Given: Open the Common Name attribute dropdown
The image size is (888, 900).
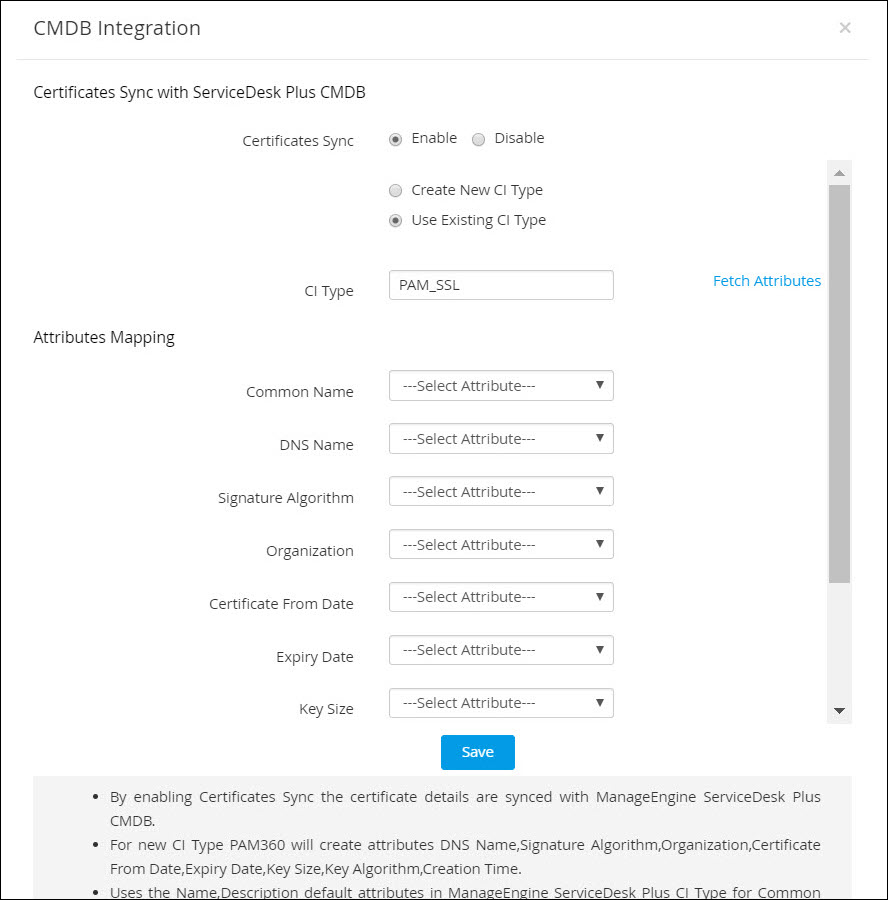Looking at the screenshot, I should point(500,386).
